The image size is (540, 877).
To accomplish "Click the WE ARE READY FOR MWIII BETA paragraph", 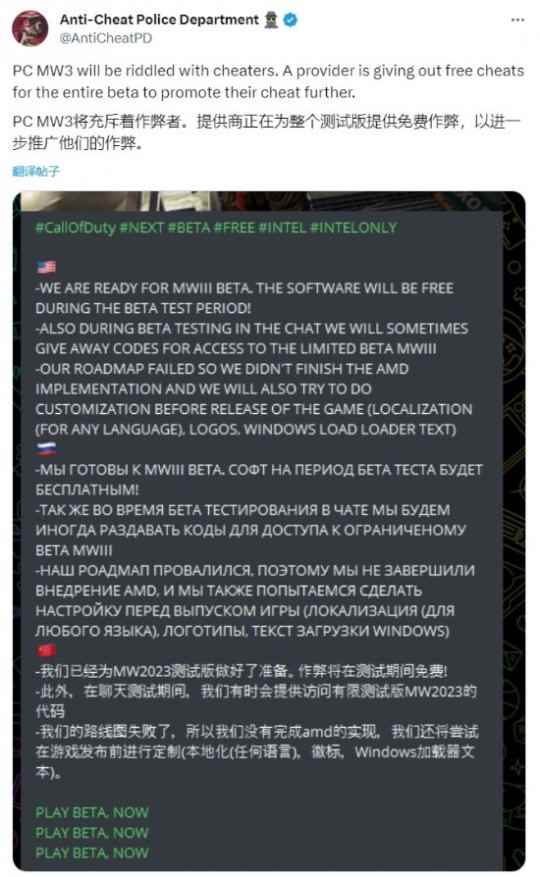I will pos(245,298).
